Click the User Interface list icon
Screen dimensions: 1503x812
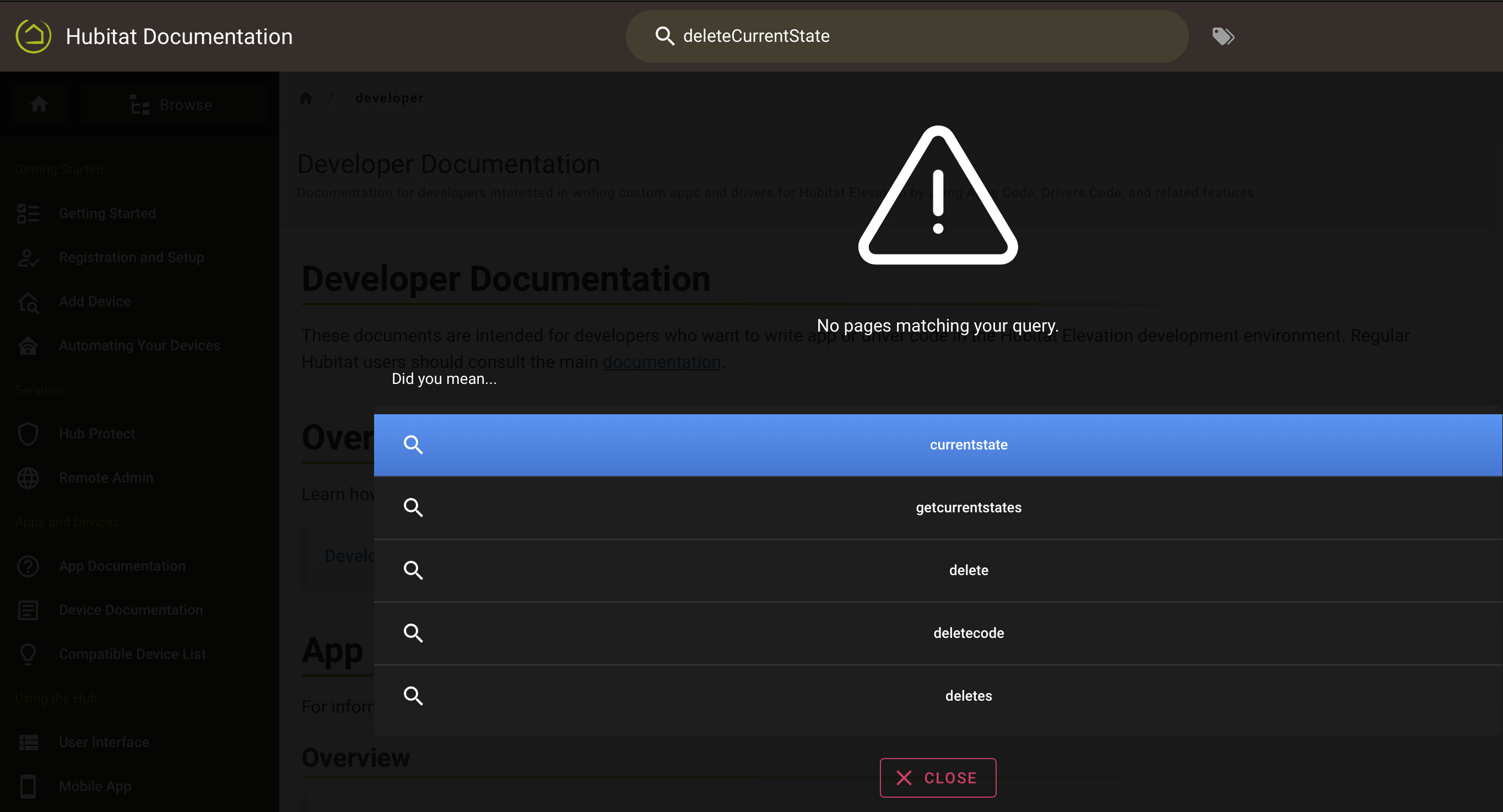coord(28,742)
